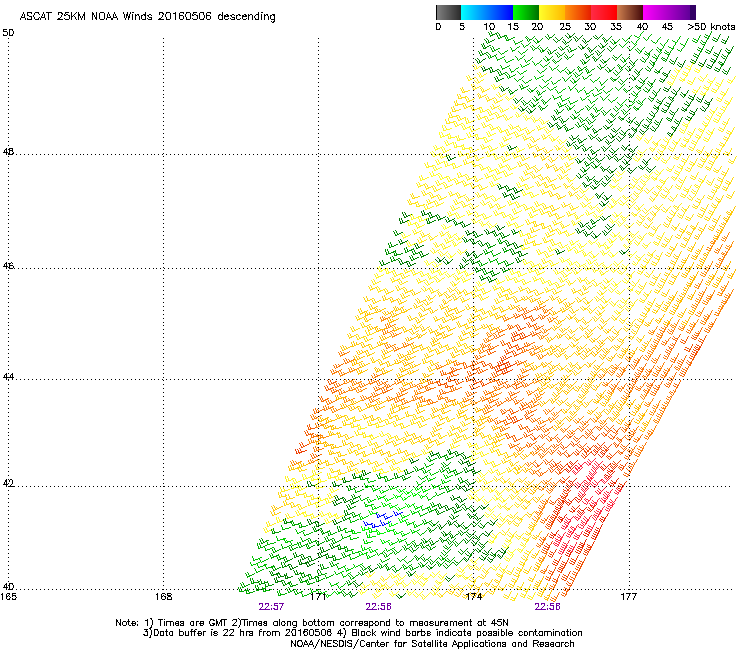Viewport: 740px width, 650px height.
Task: Click the plot title 'ASCAT 25KM NOAA Winds'
Action: [x=86, y=16]
